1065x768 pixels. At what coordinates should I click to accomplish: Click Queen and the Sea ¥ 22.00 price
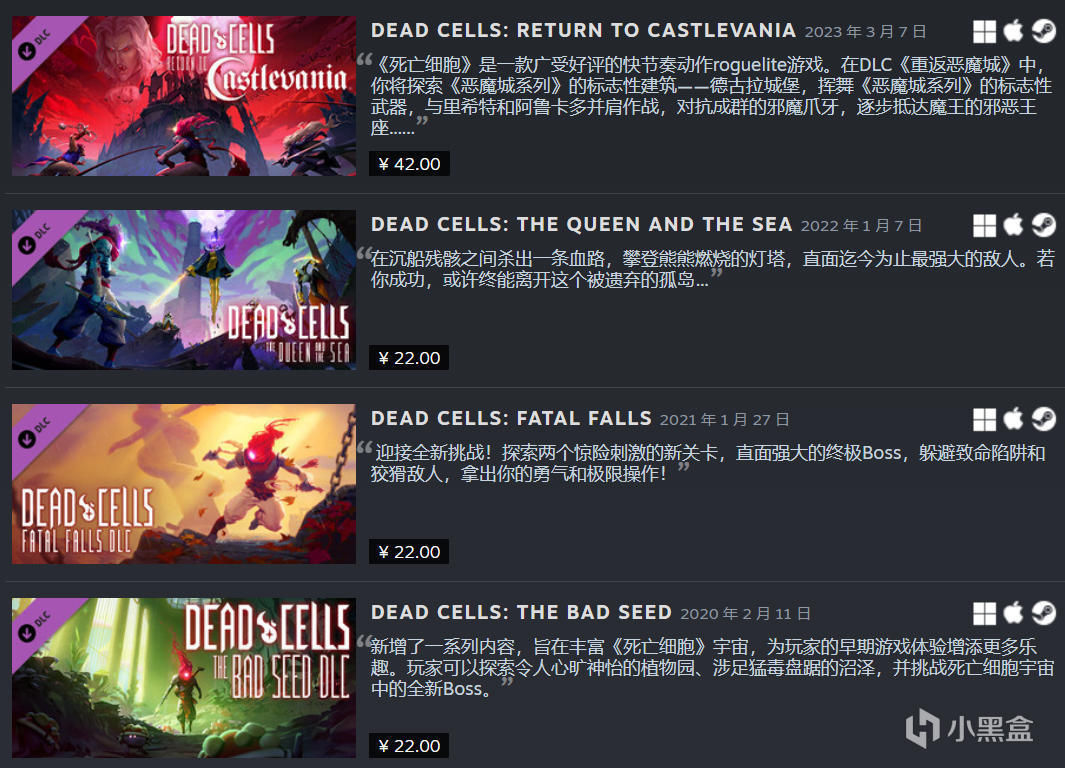click(409, 358)
